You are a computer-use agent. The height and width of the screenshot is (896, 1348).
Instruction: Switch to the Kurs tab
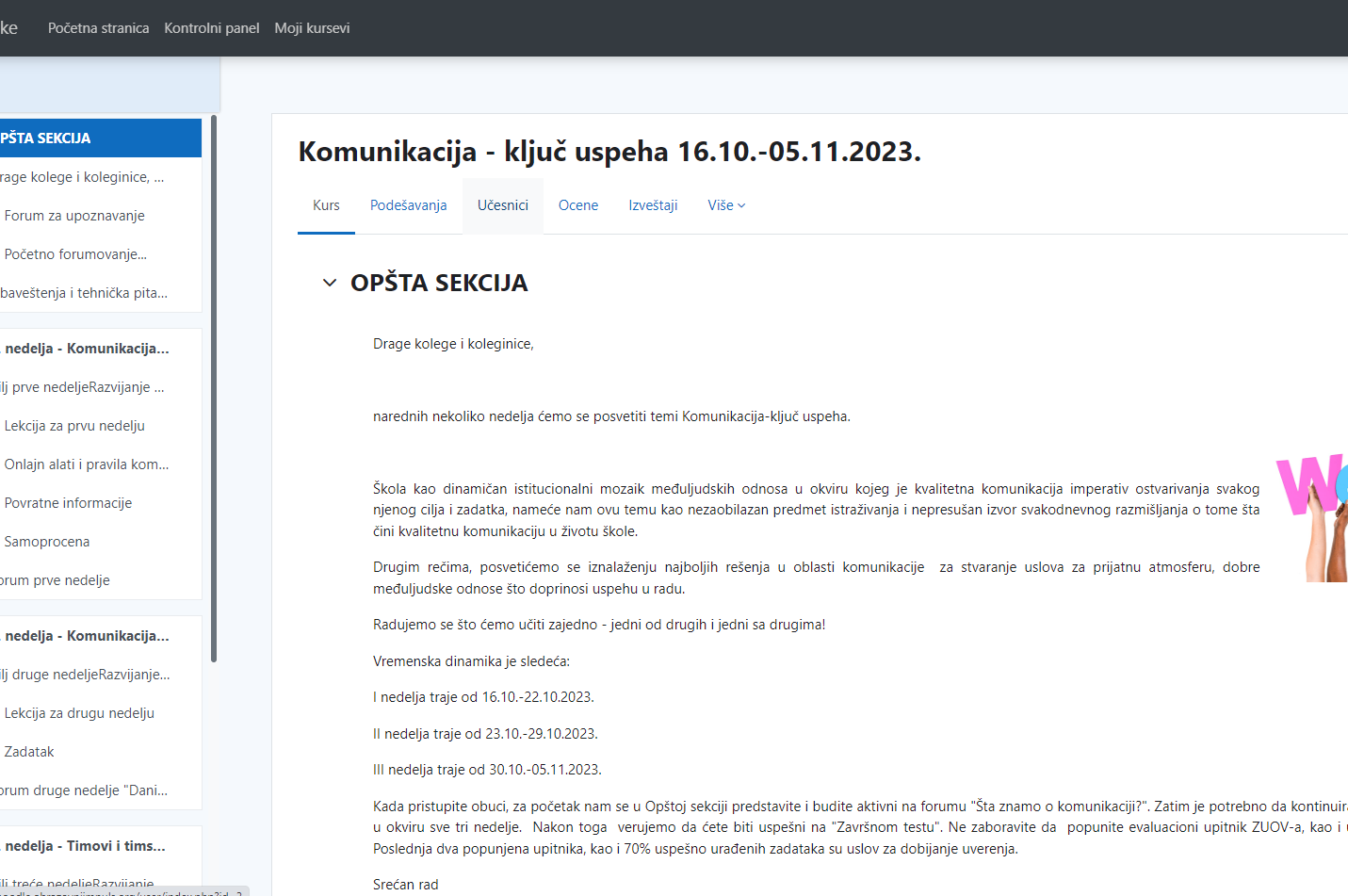(326, 205)
